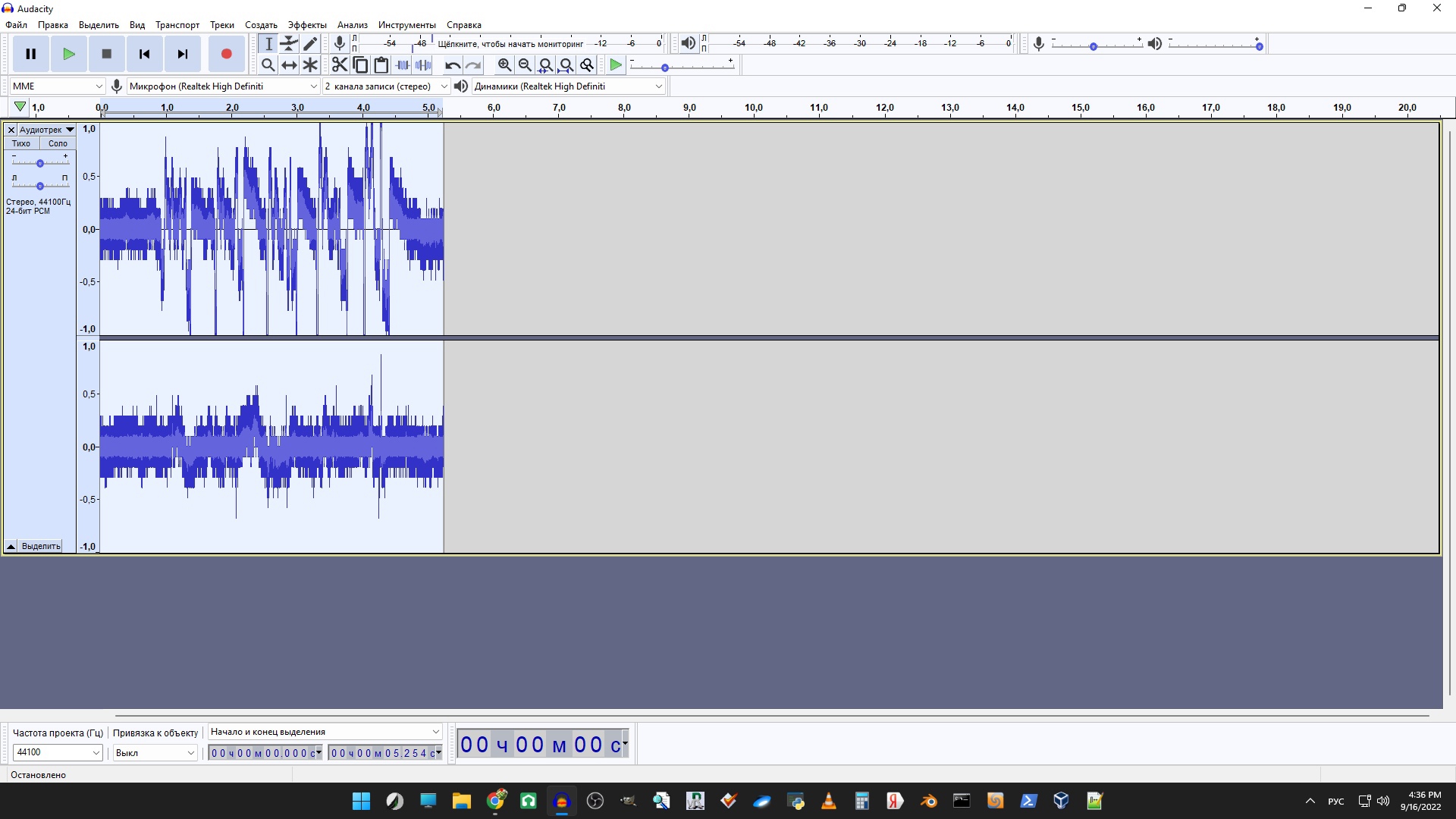Start recording with the red Record button
Viewport: 1456px width, 819px height.
[x=226, y=54]
